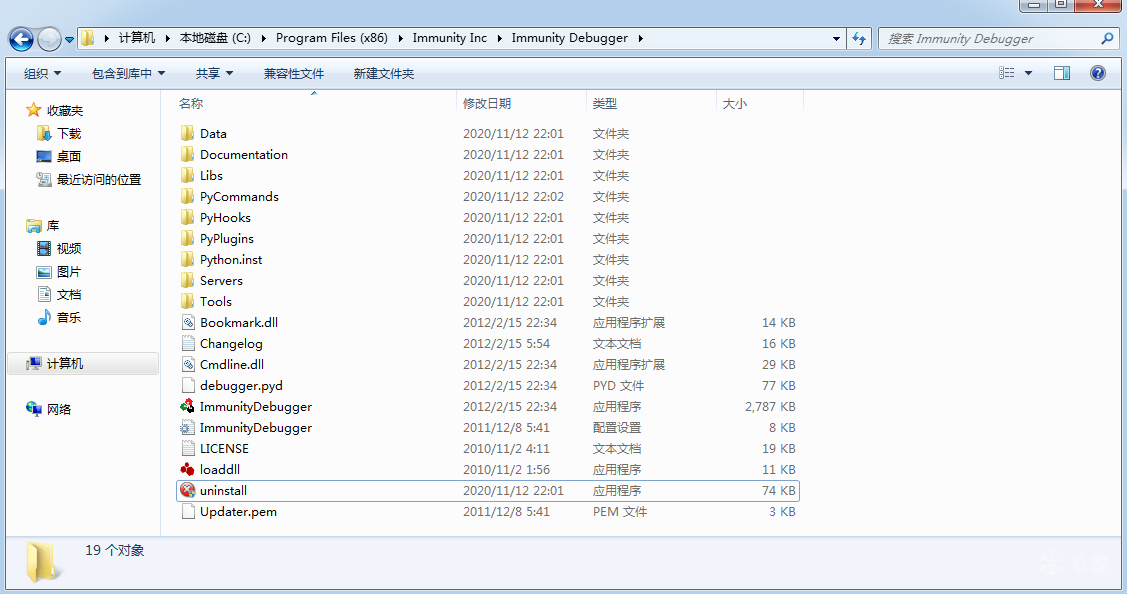Expand arrow after Immunity Inc breadcrumb

[500, 38]
